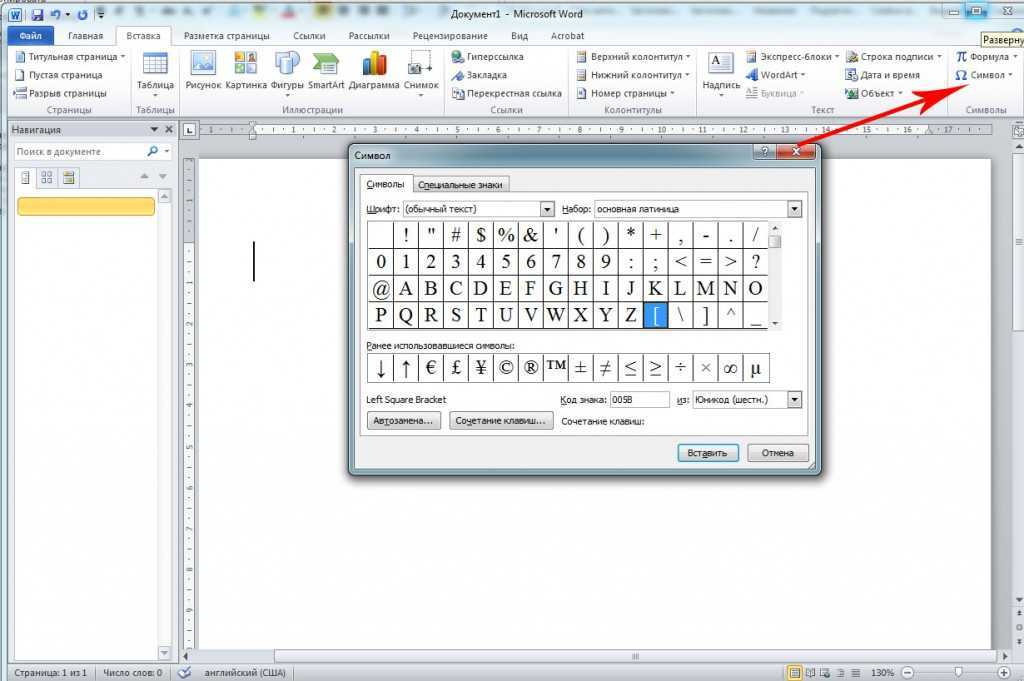
Task: Open the Экспресс-блоки quick parts menu
Action: [x=793, y=57]
